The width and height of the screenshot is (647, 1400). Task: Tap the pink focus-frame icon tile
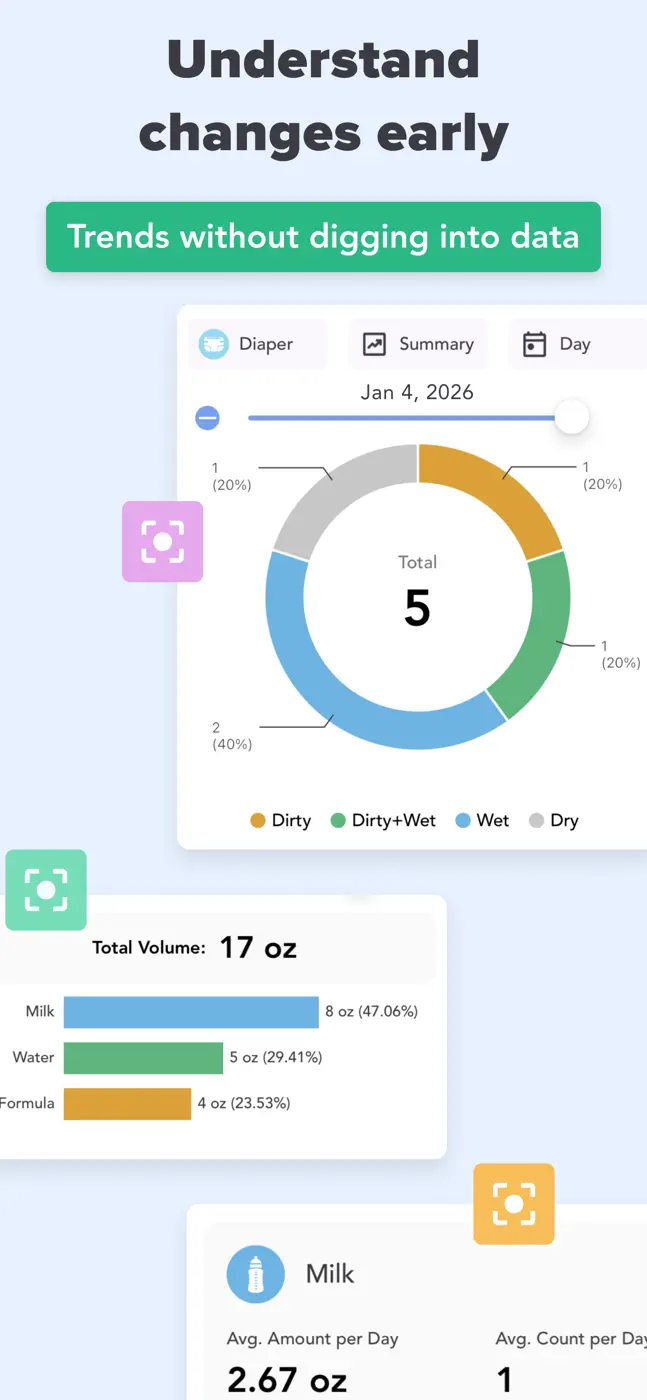(x=163, y=541)
